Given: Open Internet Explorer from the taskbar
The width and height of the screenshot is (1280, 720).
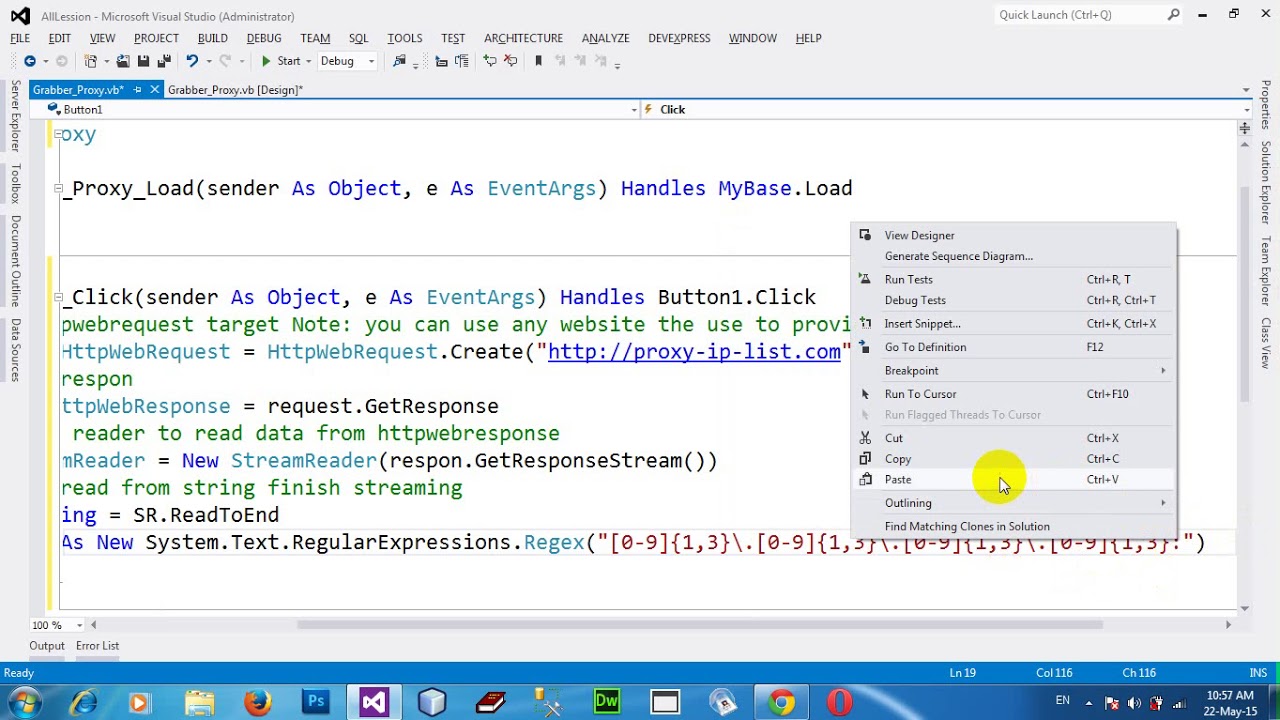Looking at the screenshot, I should coord(83,702).
